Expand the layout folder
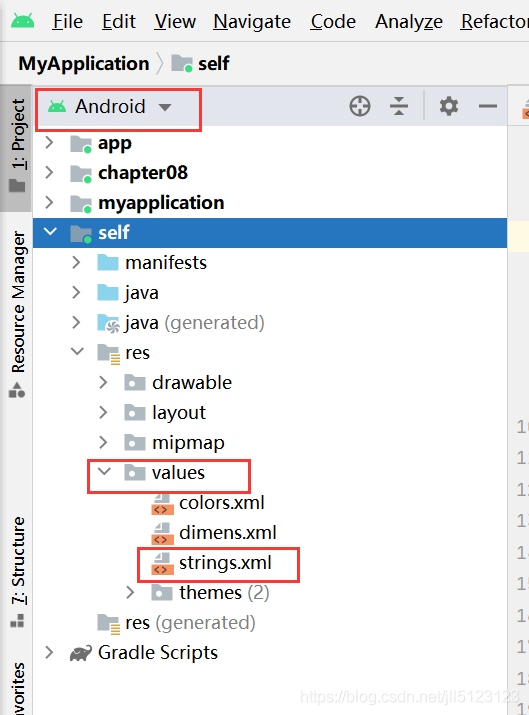 [103, 412]
